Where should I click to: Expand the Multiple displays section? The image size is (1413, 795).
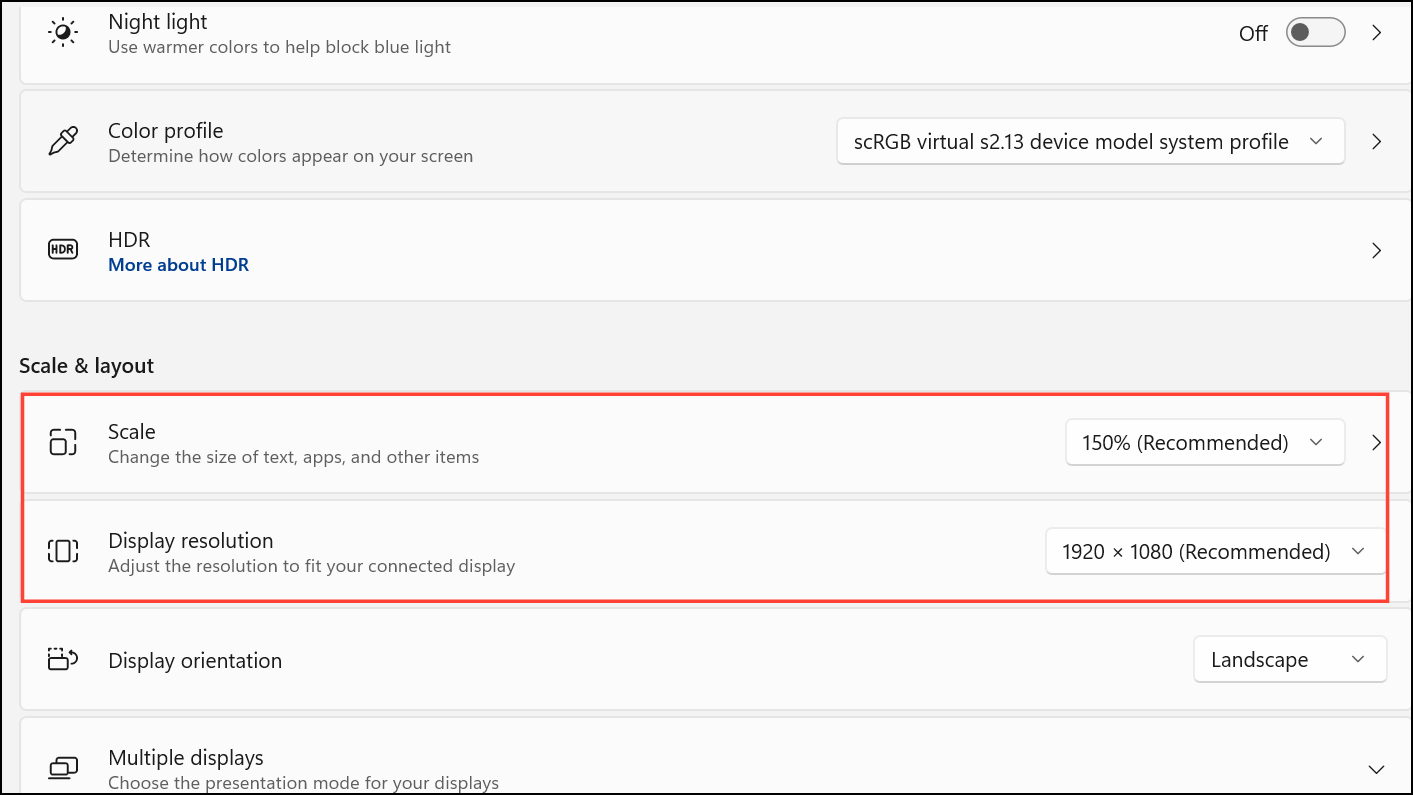pyautogui.click(x=1376, y=768)
